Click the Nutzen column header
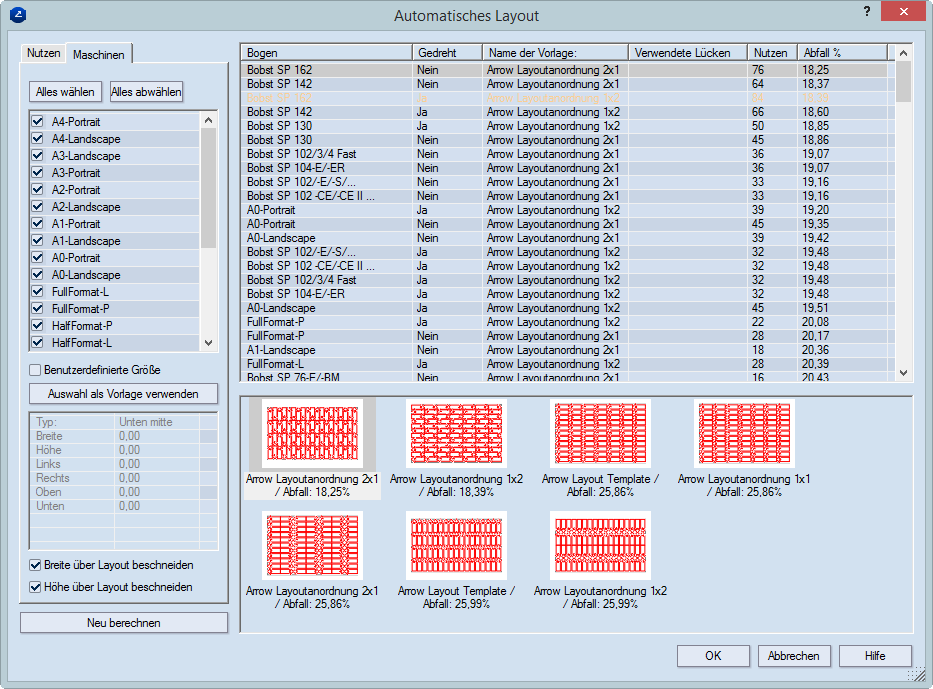Viewport: 933px width, 689px height. [771, 52]
